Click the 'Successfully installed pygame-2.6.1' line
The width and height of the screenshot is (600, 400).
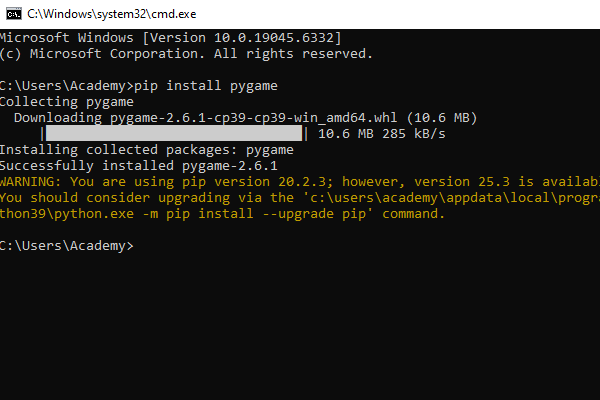coord(138,166)
